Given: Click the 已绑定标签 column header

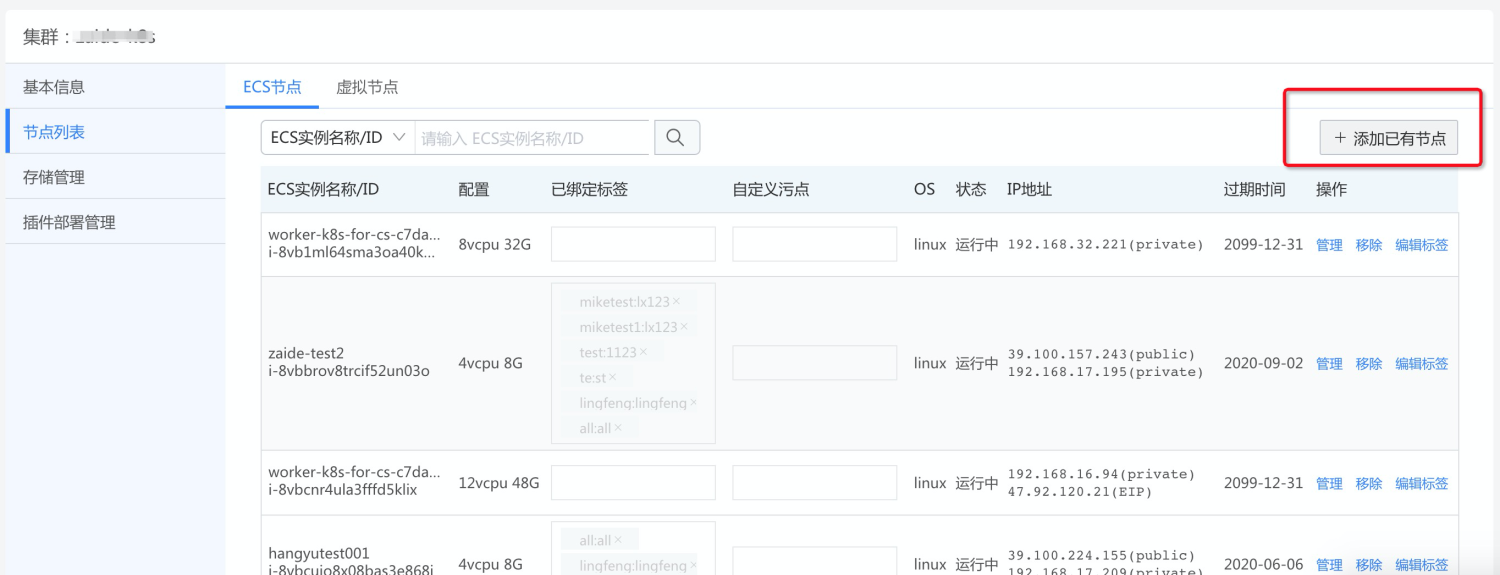Looking at the screenshot, I should 589,189.
